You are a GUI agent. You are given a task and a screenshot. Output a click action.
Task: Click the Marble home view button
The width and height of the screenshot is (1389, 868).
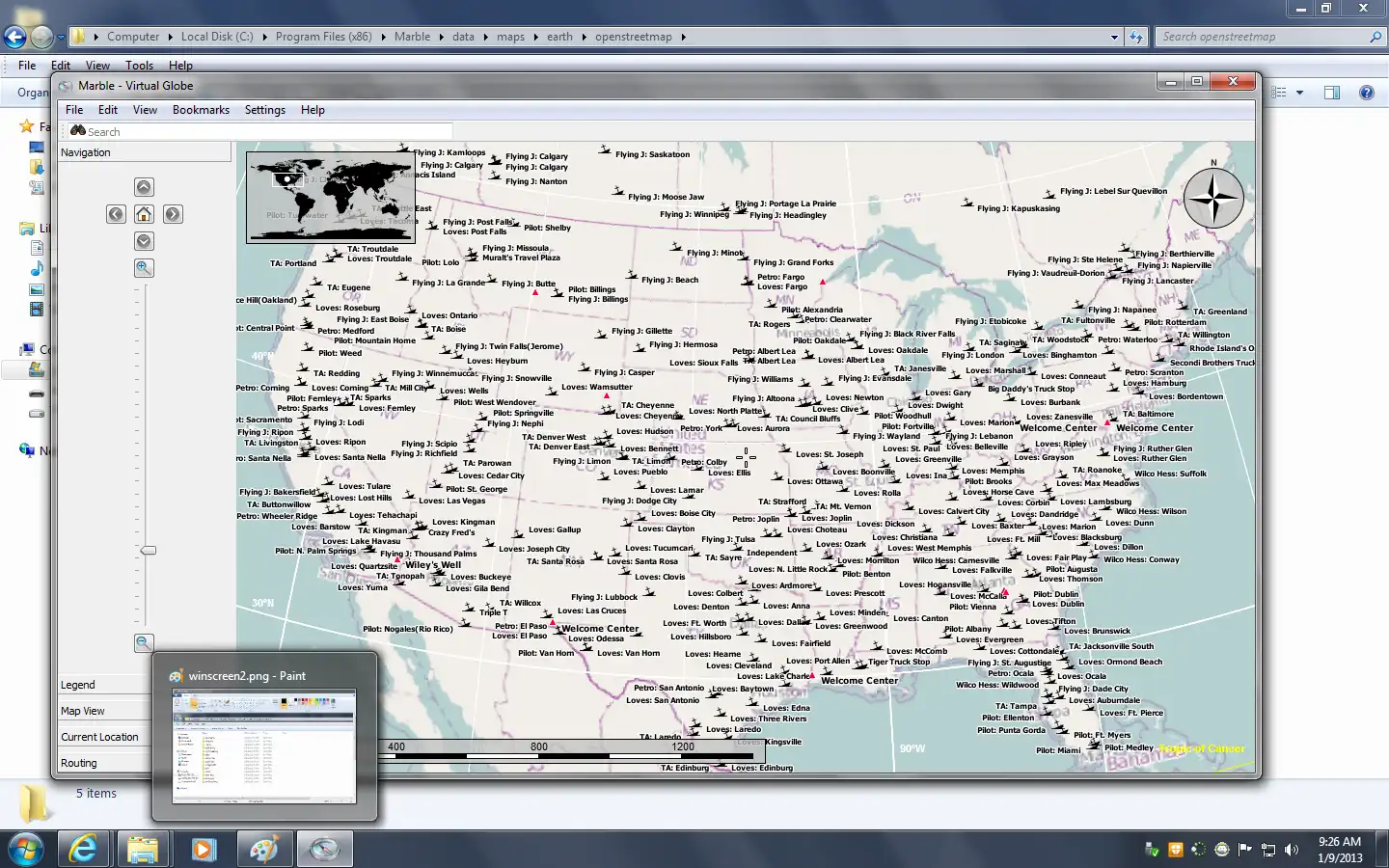tap(144, 214)
